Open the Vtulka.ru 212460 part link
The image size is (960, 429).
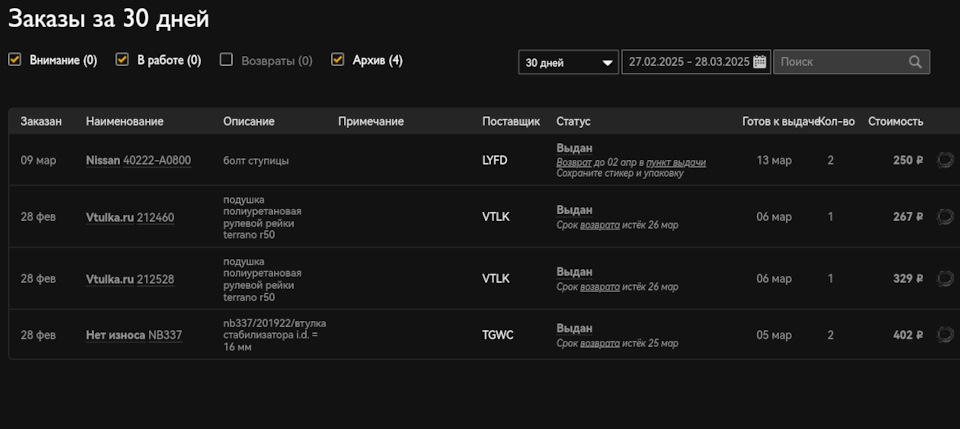click(130, 217)
